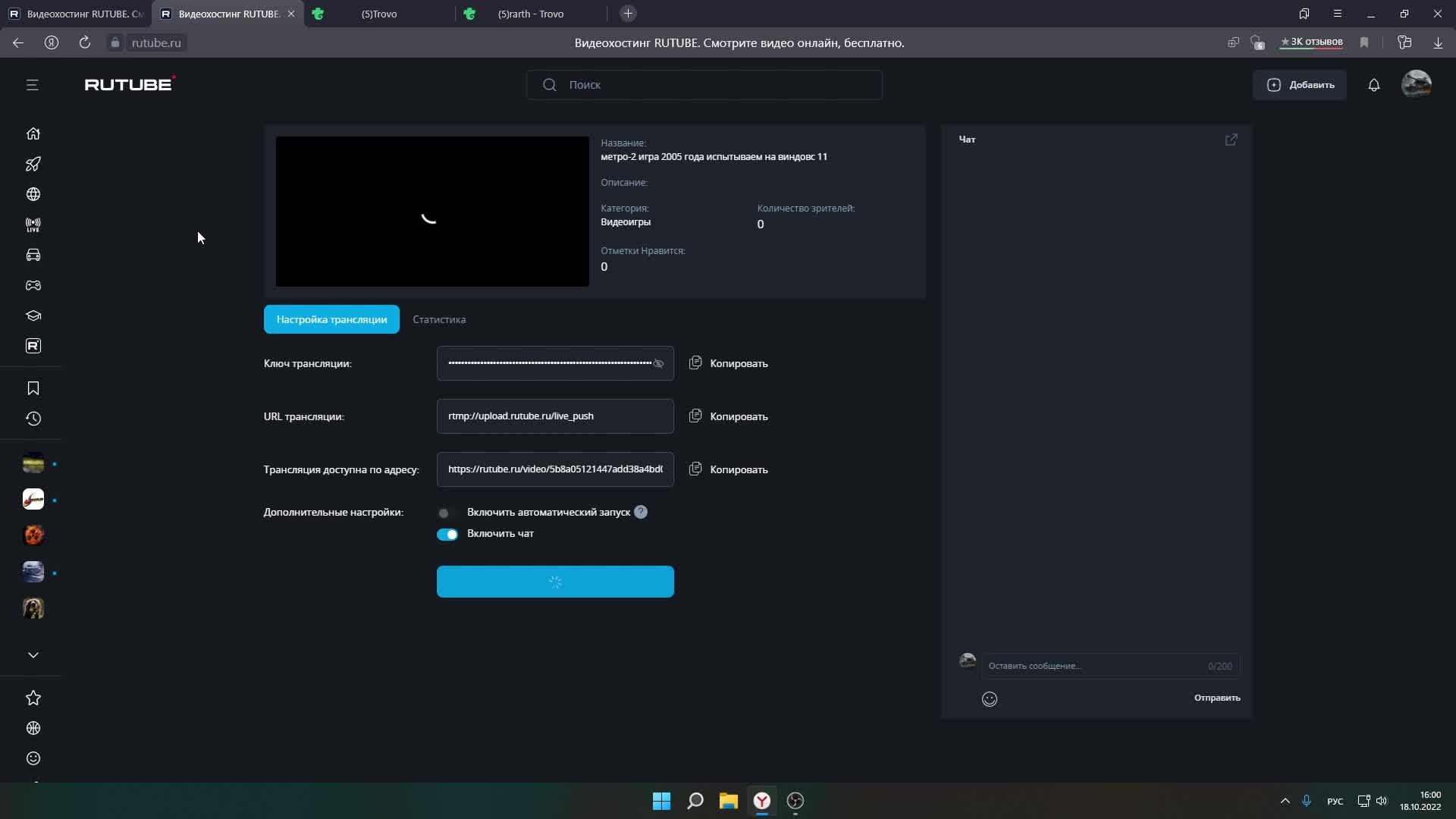The height and width of the screenshot is (819, 1456).
Task: Click the notifications bell icon
Action: 1373,85
